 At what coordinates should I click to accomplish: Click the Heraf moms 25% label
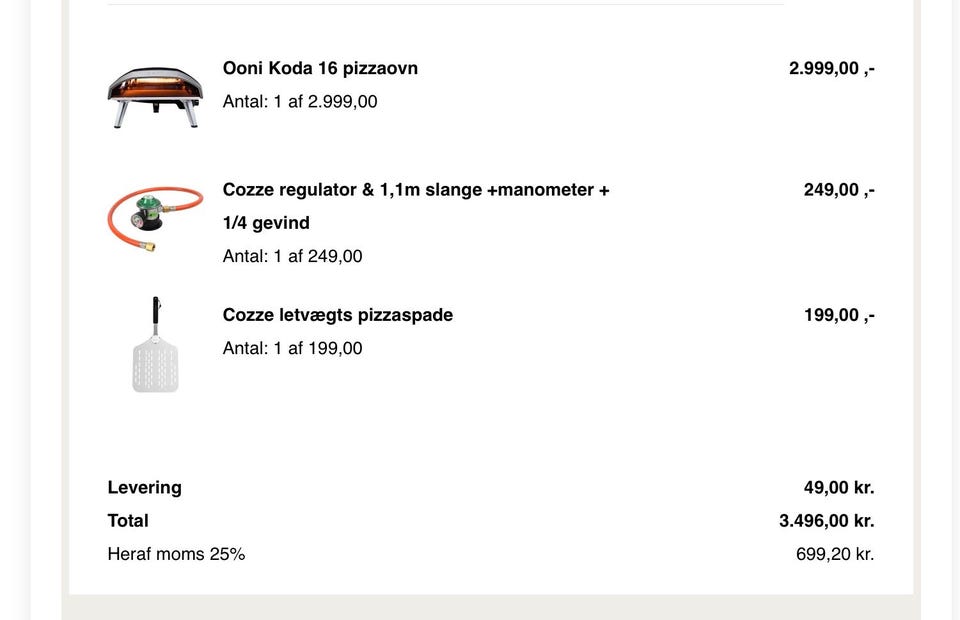tap(176, 554)
